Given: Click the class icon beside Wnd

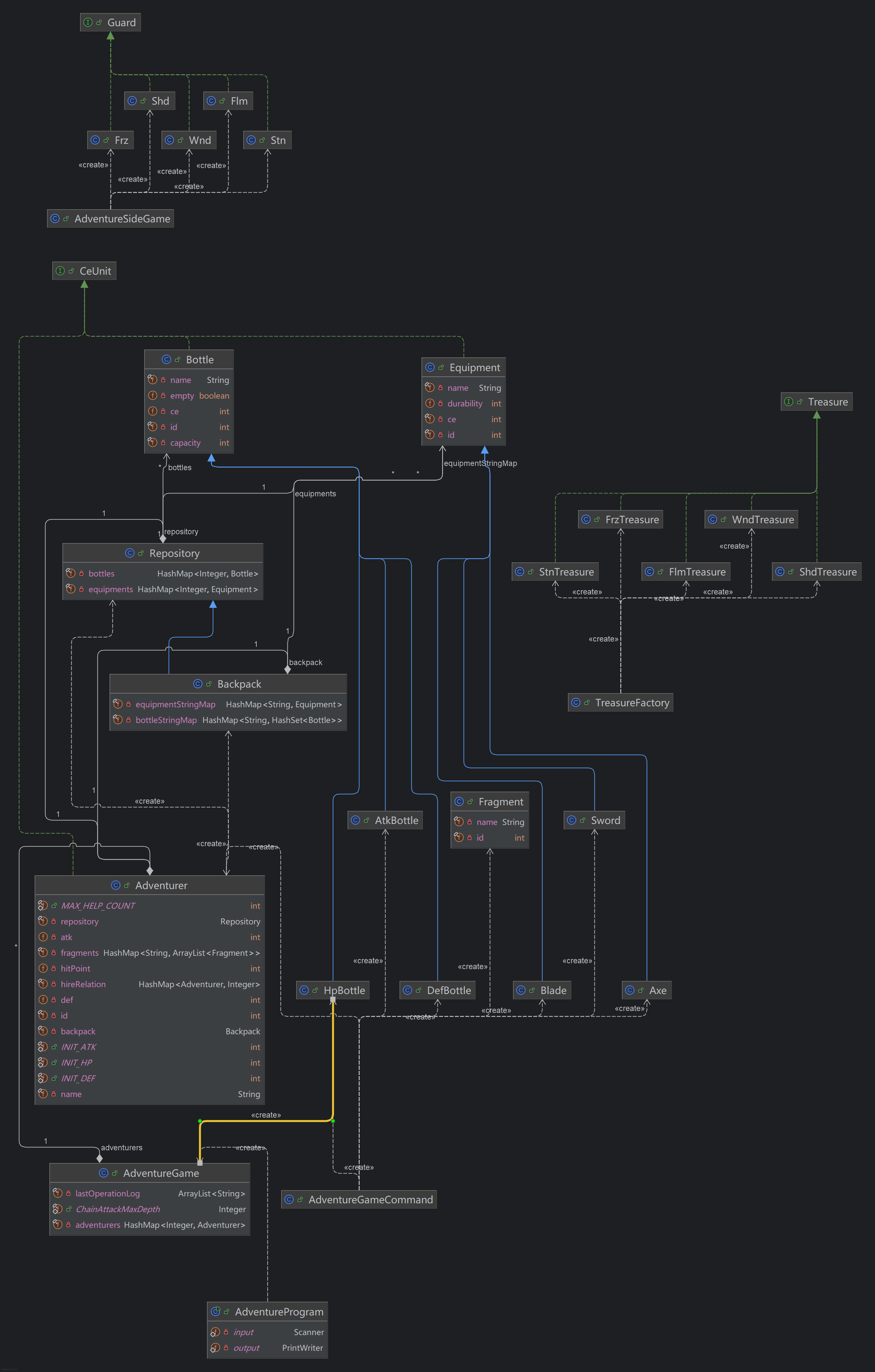Looking at the screenshot, I should [x=169, y=140].
